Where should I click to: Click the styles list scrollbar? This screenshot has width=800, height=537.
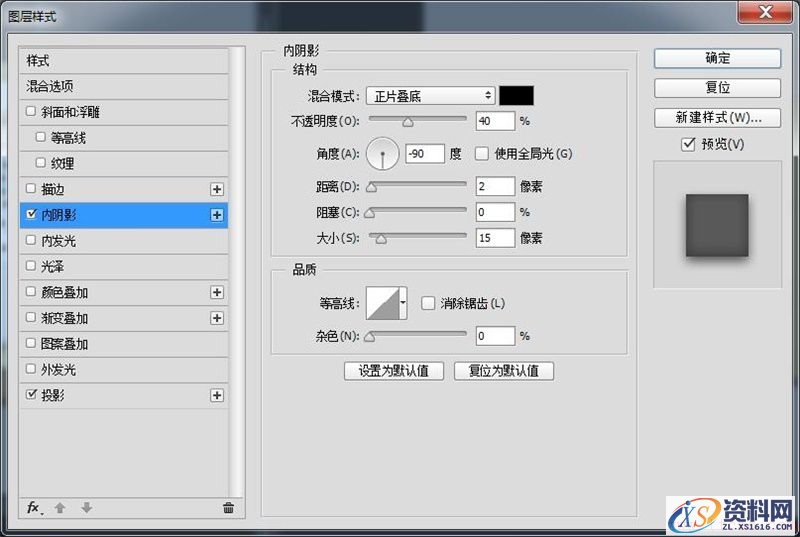236,271
